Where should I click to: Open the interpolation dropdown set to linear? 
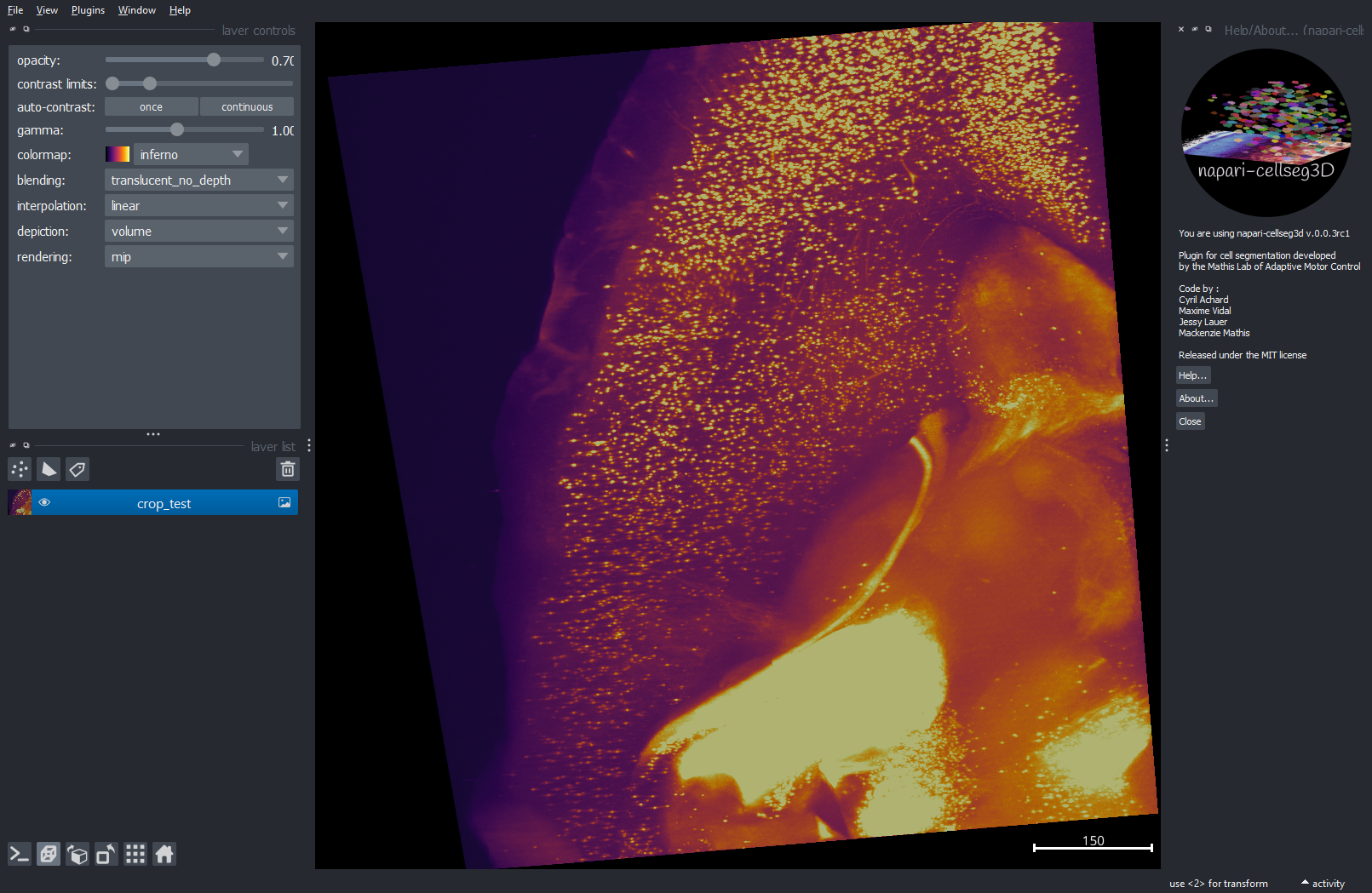click(x=199, y=205)
